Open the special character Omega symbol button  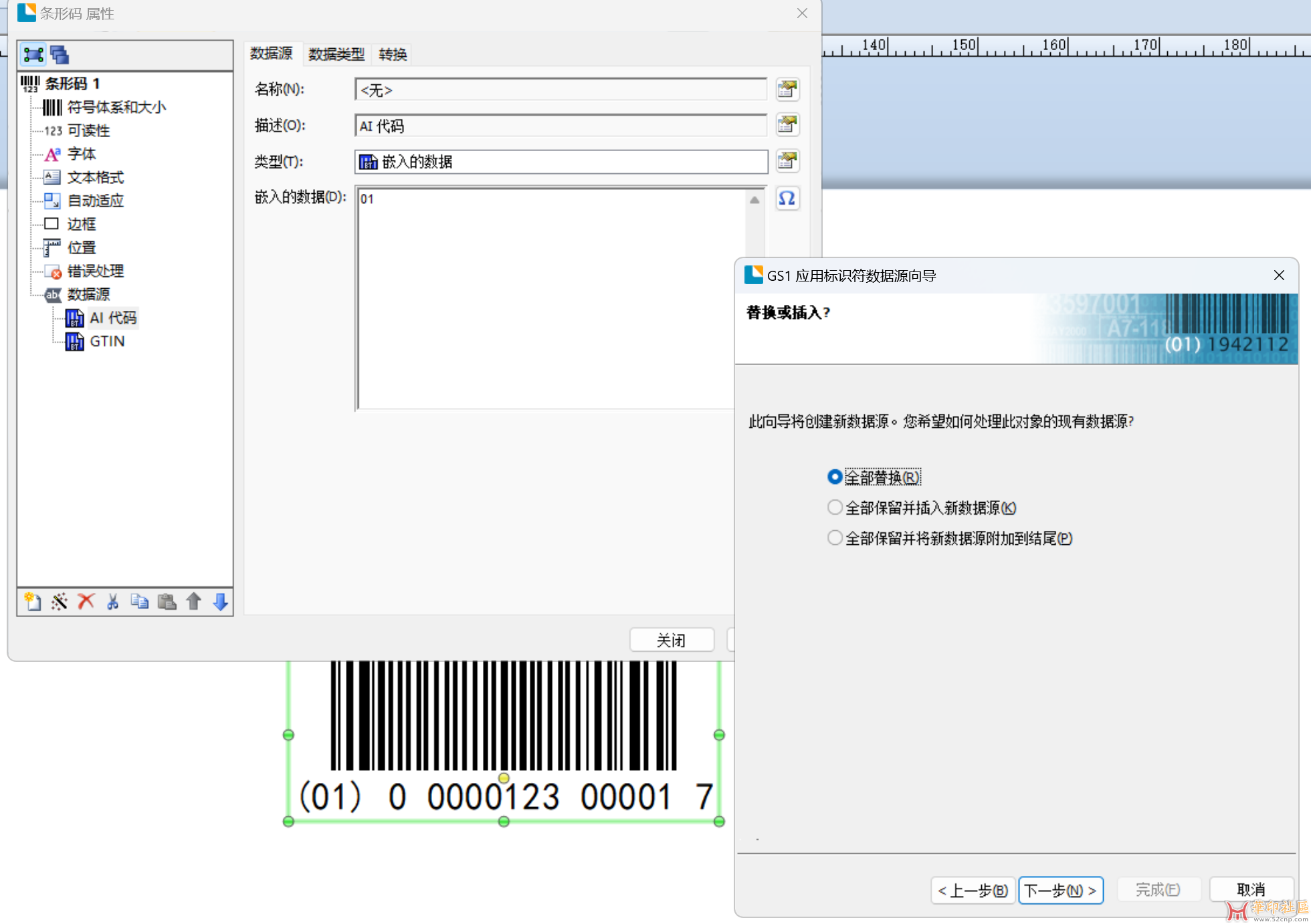point(787,199)
